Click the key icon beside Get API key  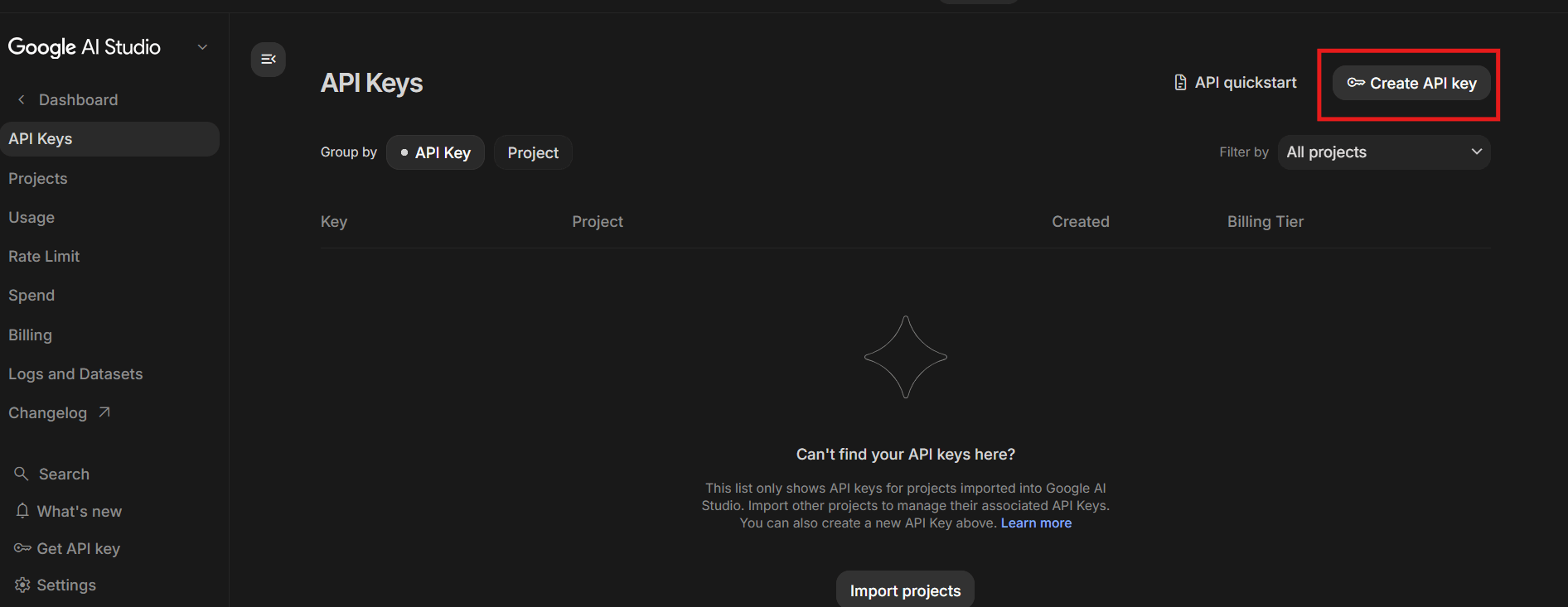(x=22, y=548)
